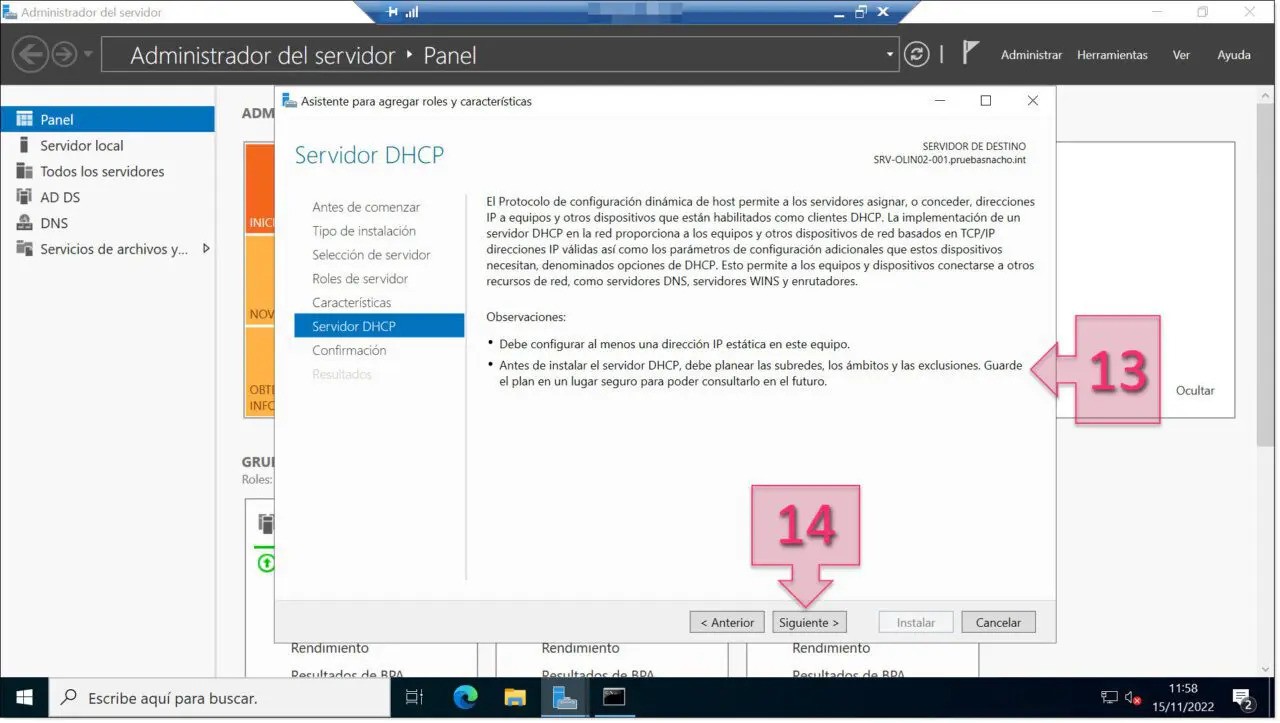
Task: Expand Servicios de archivos sidebar item
Action: (206, 249)
